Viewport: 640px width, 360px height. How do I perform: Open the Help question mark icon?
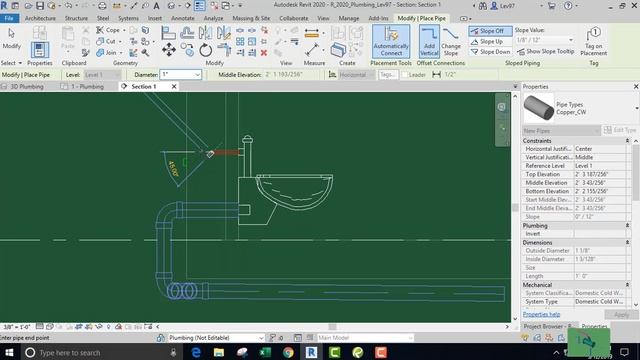click(x=568, y=6)
